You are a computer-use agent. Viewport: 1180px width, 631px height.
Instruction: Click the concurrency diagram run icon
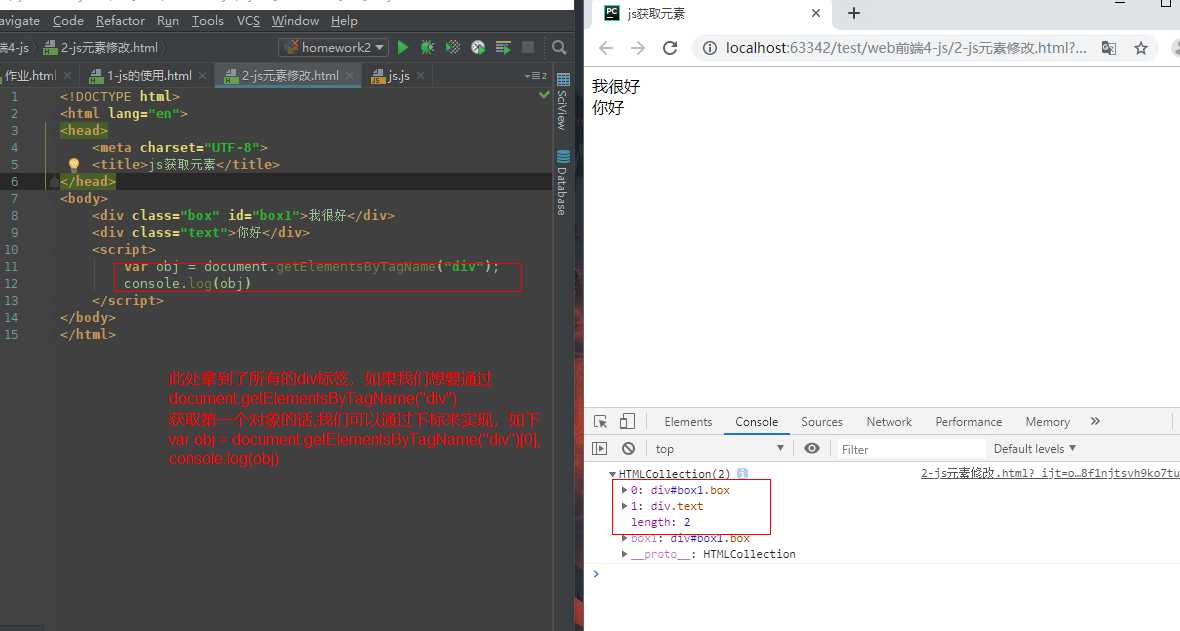pyautogui.click(x=503, y=47)
